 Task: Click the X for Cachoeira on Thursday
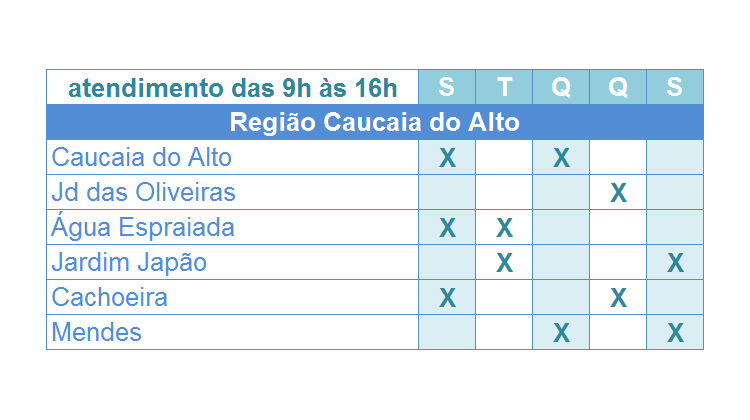pos(618,298)
